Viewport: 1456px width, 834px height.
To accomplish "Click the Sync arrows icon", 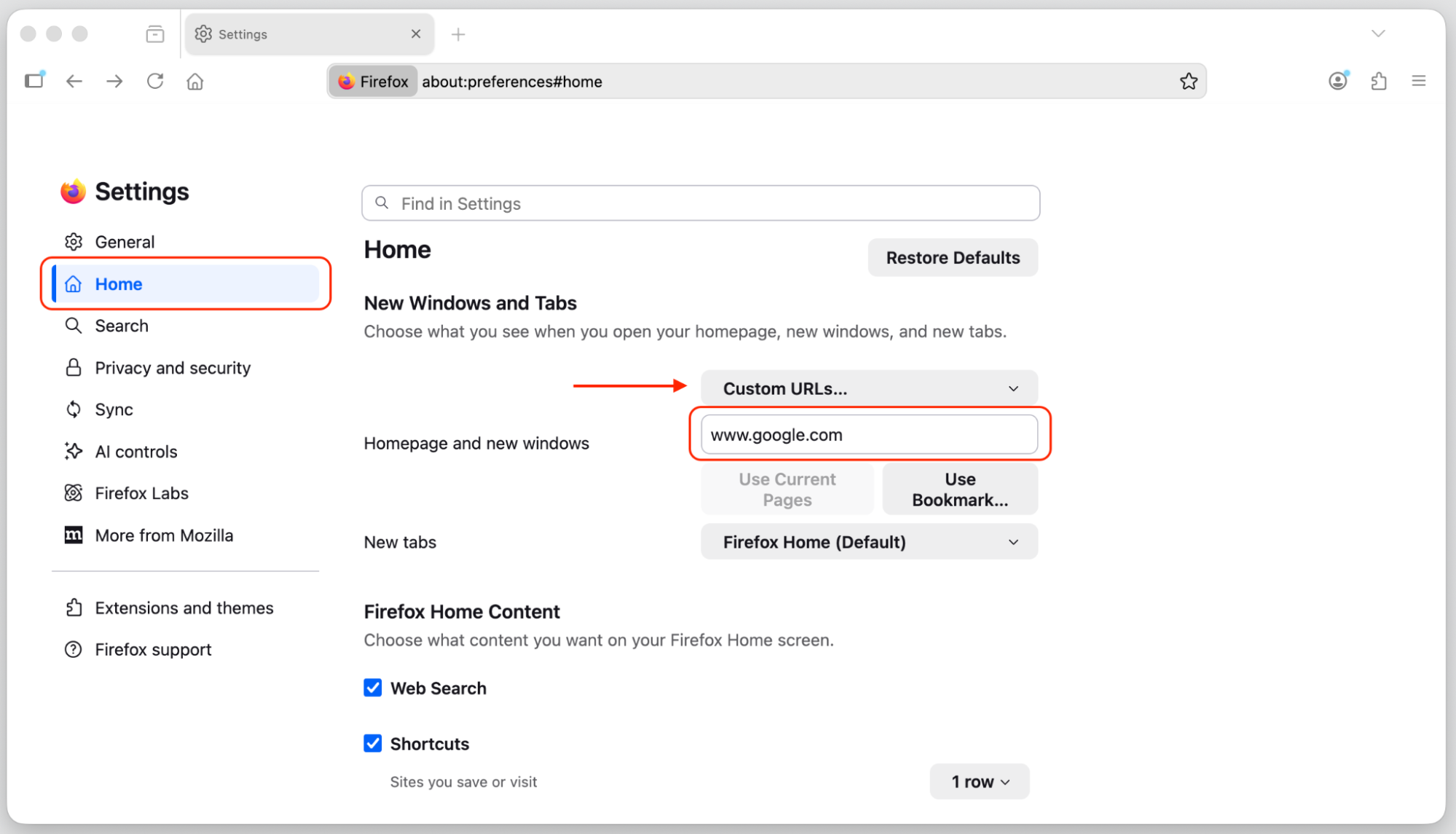I will [74, 409].
